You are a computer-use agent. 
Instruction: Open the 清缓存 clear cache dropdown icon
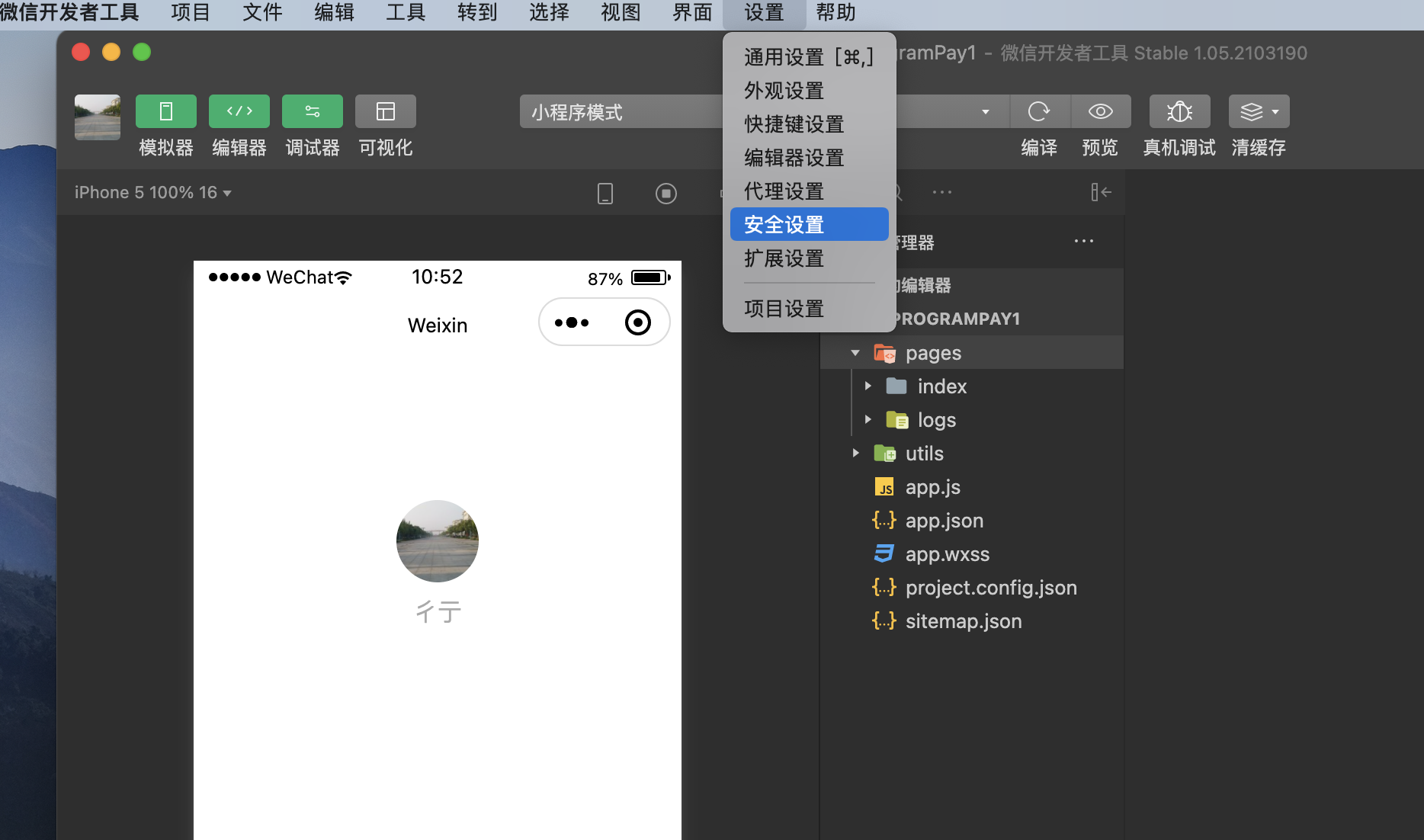[1259, 111]
